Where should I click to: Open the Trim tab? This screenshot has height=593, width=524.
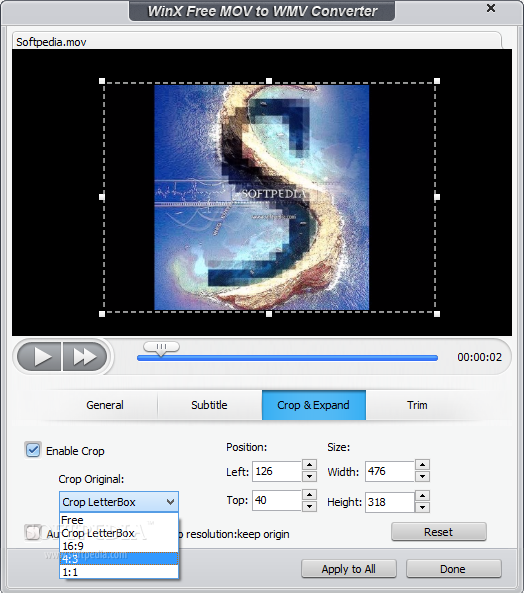417,405
